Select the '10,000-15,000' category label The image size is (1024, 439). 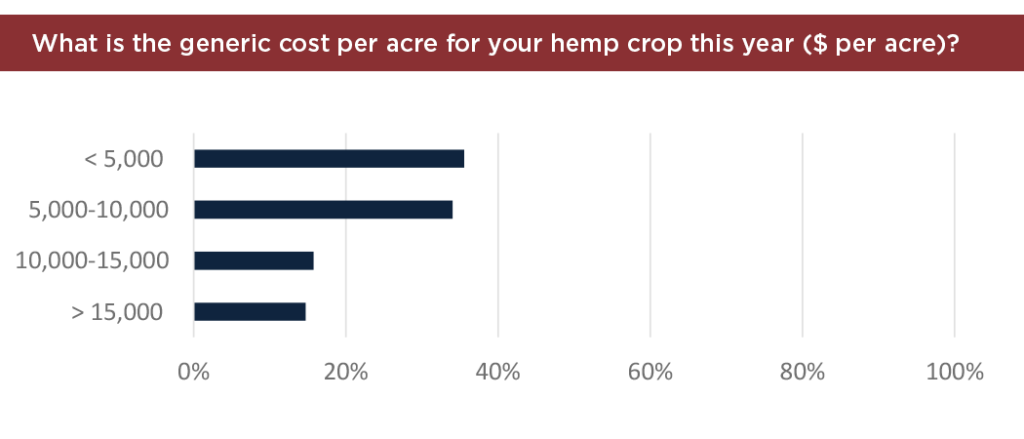click(x=92, y=261)
